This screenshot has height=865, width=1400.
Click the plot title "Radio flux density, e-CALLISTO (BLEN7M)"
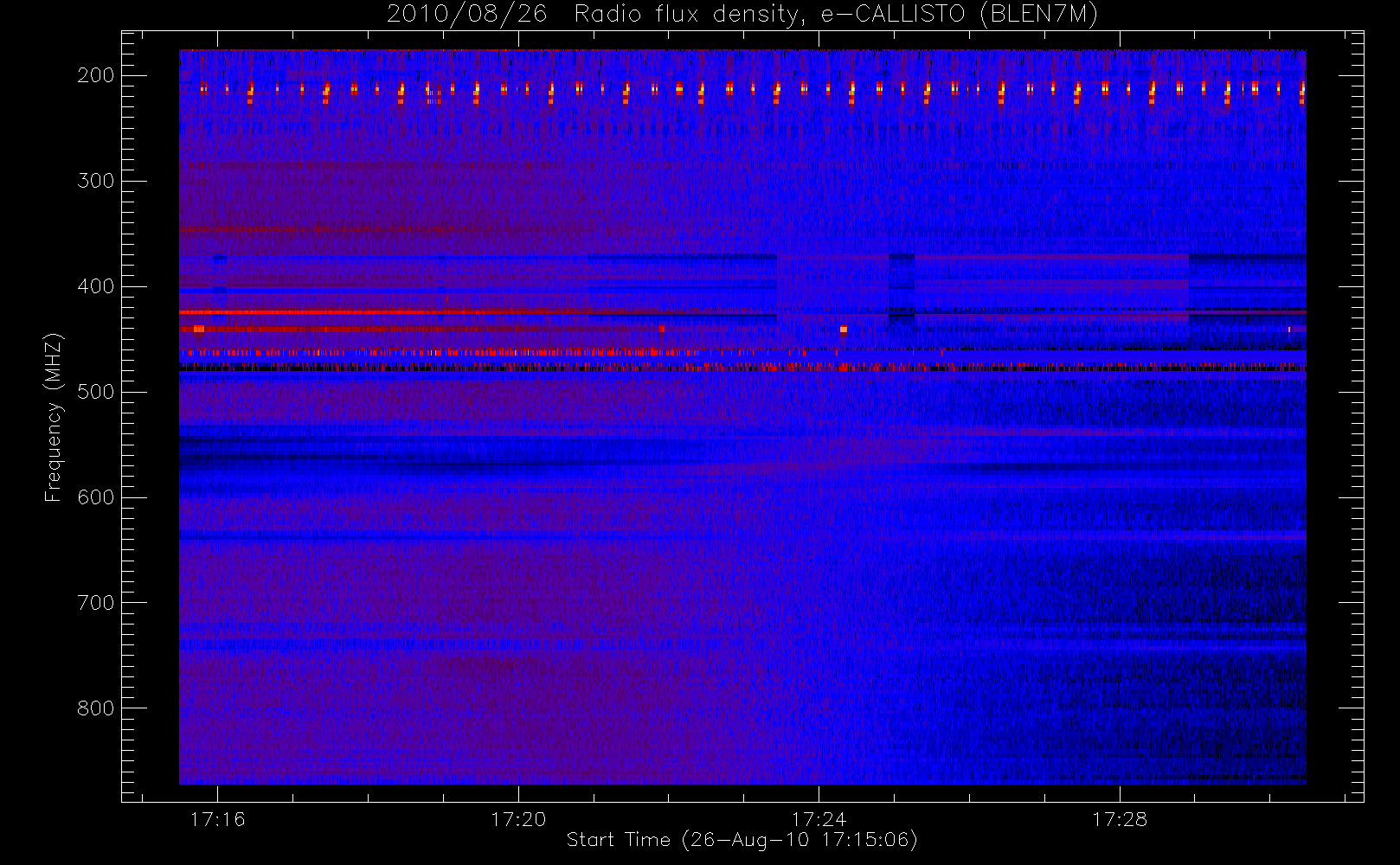point(836,15)
